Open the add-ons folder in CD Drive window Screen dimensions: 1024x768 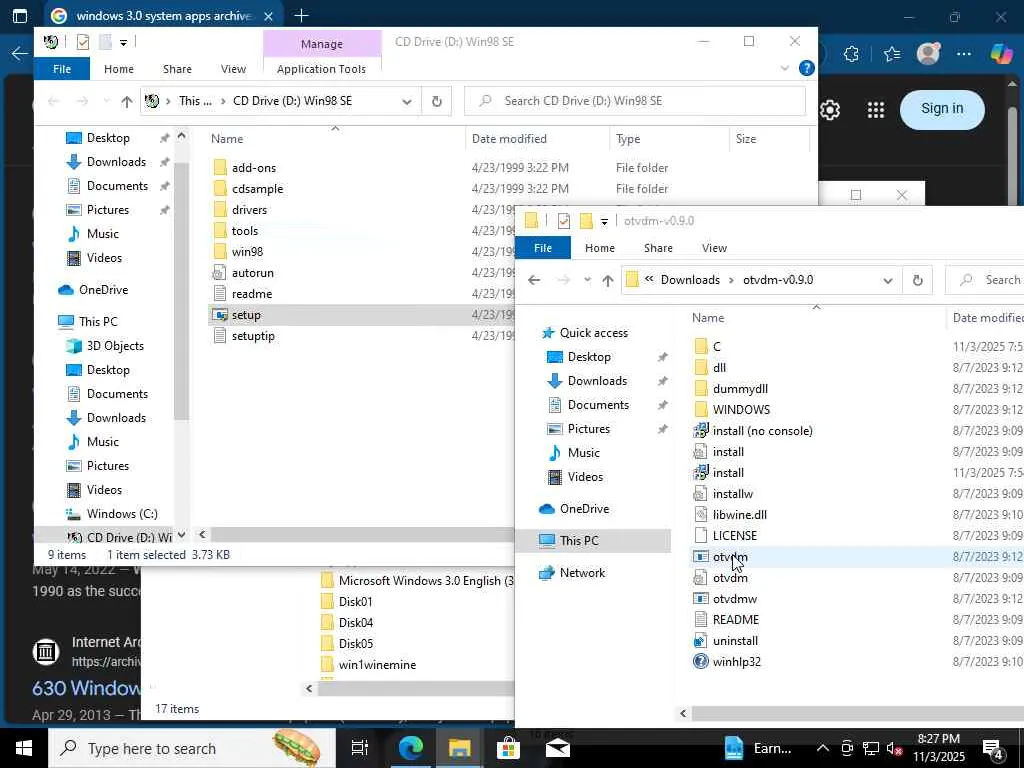(x=253, y=168)
